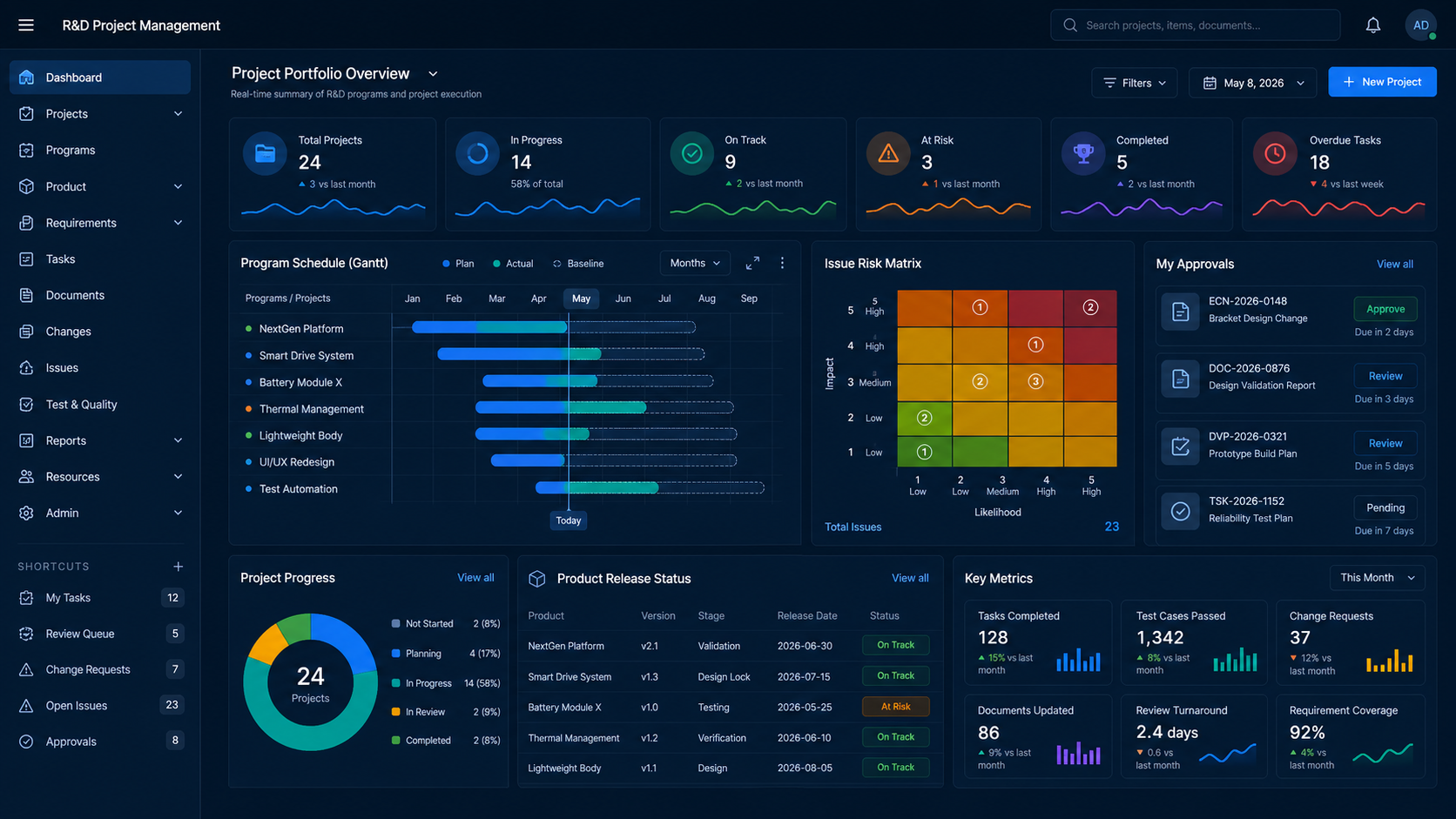Click the DVP-2026-0321 checklist icon
Screen dimensions: 1456x819
pos(1180,446)
